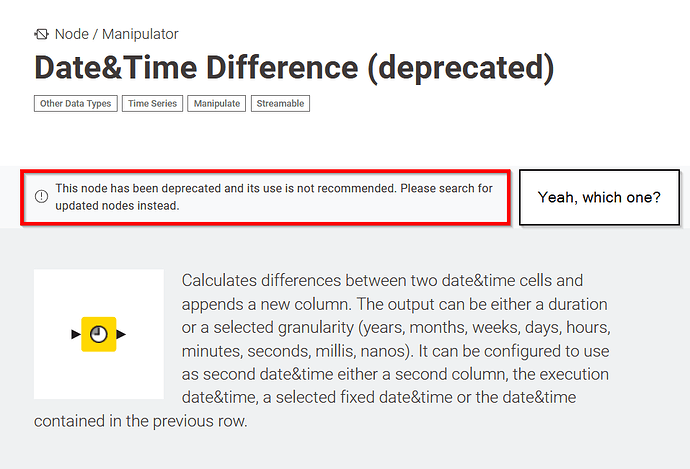This screenshot has height=469, width=690.
Task: Select the Other Data Types tag
Action: 76,104
